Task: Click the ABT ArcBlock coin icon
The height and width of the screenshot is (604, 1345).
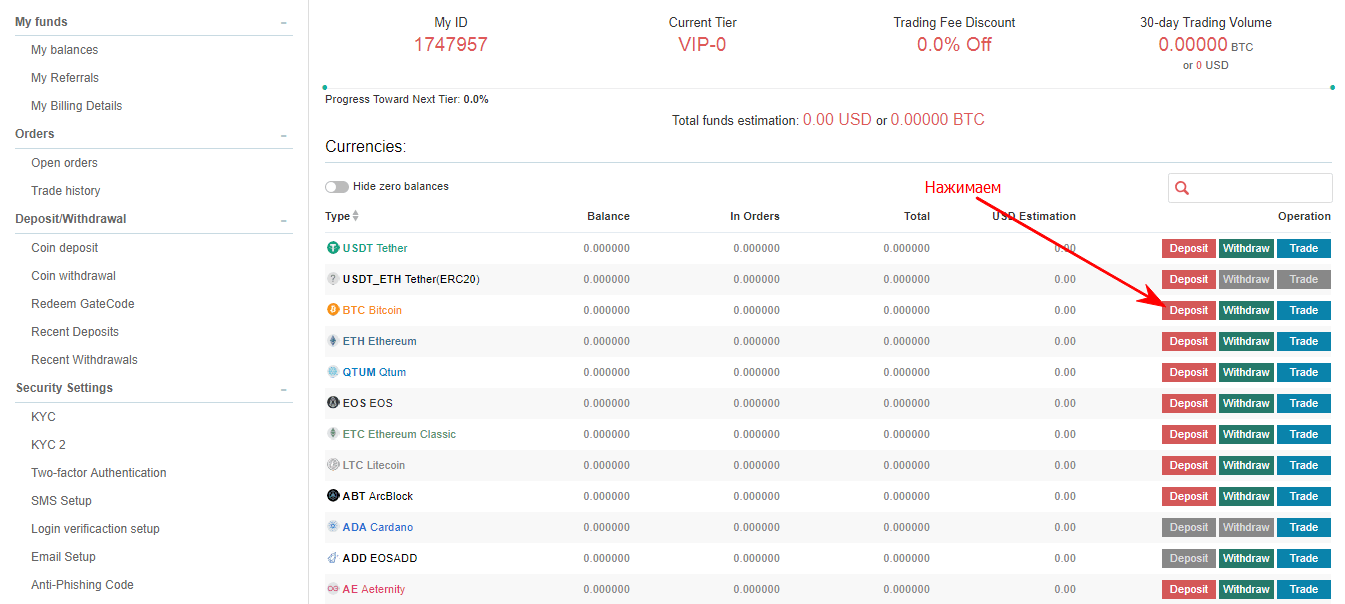Action: click(333, 496)
